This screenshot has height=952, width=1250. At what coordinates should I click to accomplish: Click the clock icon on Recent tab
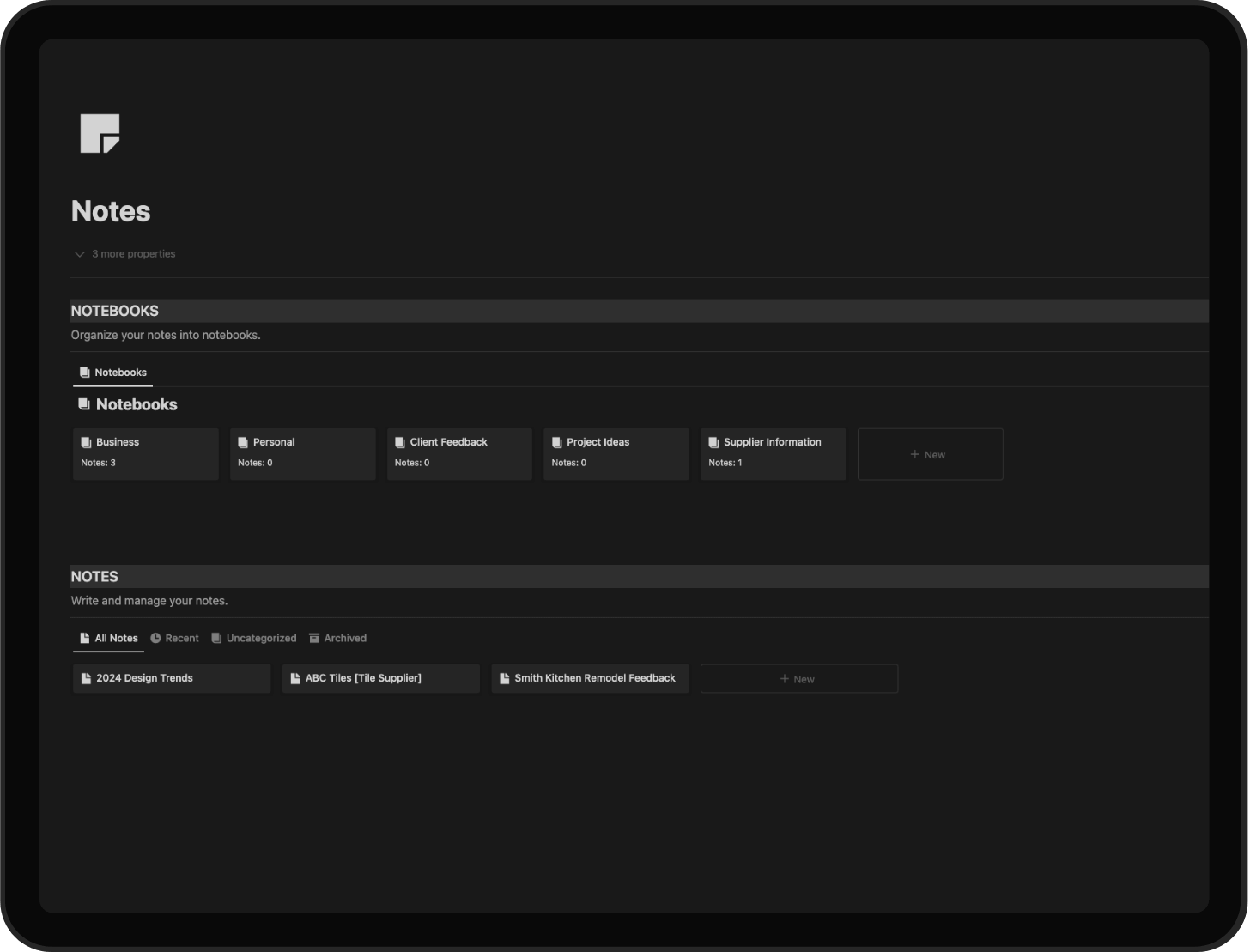(x=155, y=639)
